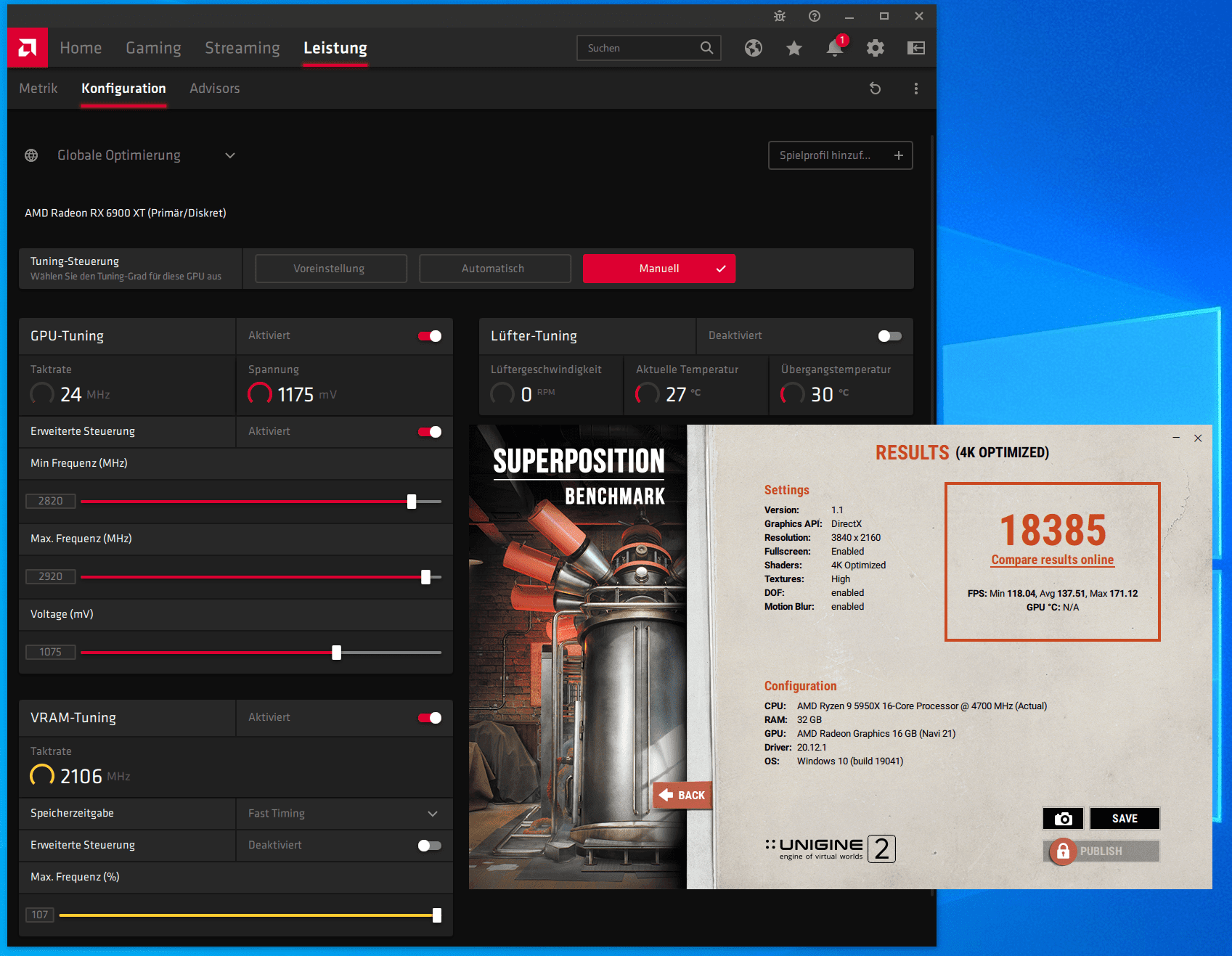Click the globe icon beside Globale Optimierung
This screenshot has width=1232, height=956.
point(31,155)
